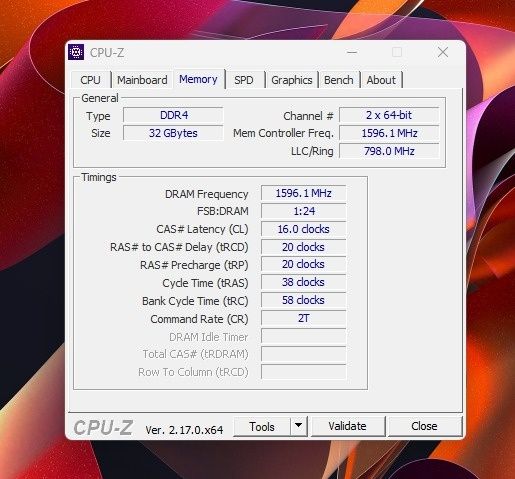Open the CPU tab
This screenshot has width=515, height=479.
[x=90, y=80]
